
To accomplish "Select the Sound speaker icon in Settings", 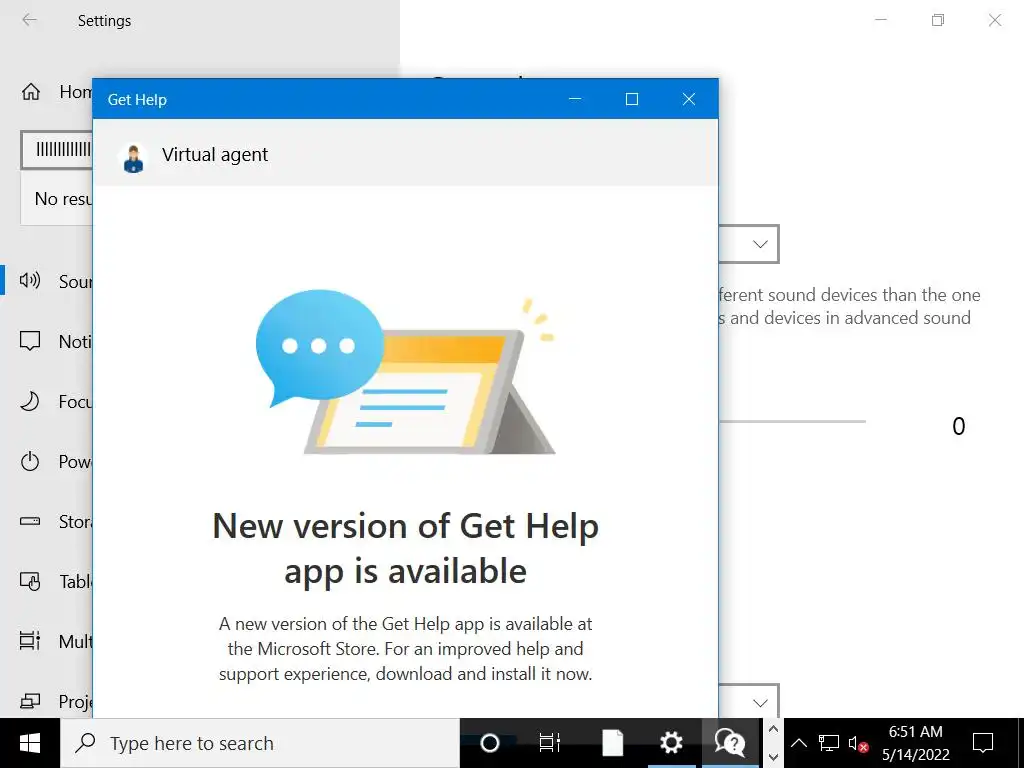I will [x=30, y=281].
